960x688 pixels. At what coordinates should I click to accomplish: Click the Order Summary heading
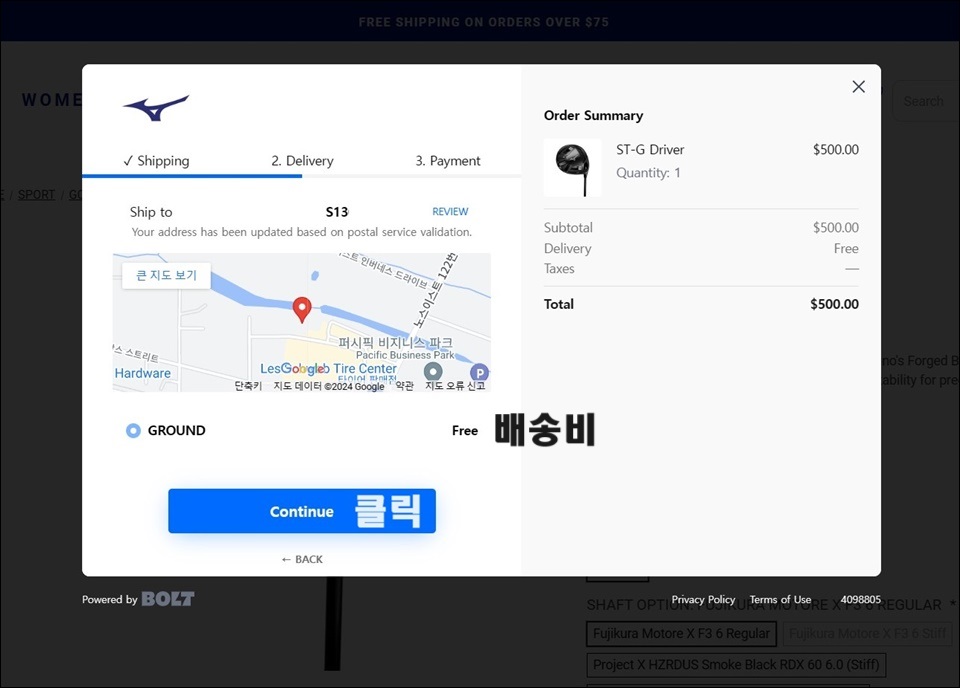593,116
